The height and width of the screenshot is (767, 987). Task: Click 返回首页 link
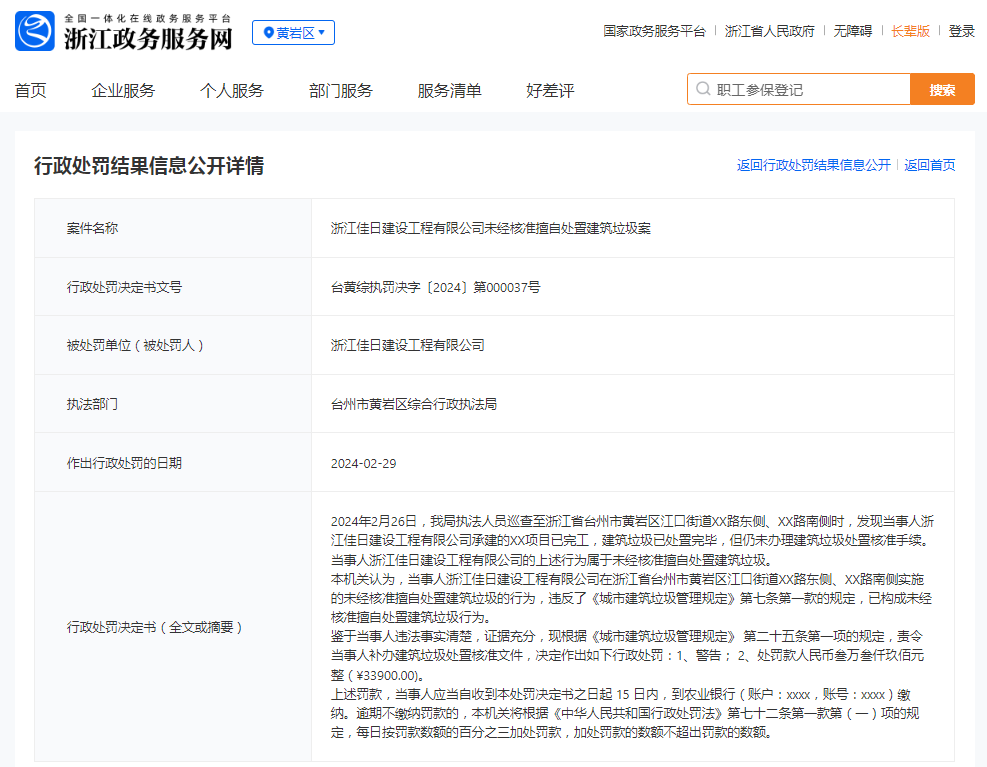coord(930,165)
